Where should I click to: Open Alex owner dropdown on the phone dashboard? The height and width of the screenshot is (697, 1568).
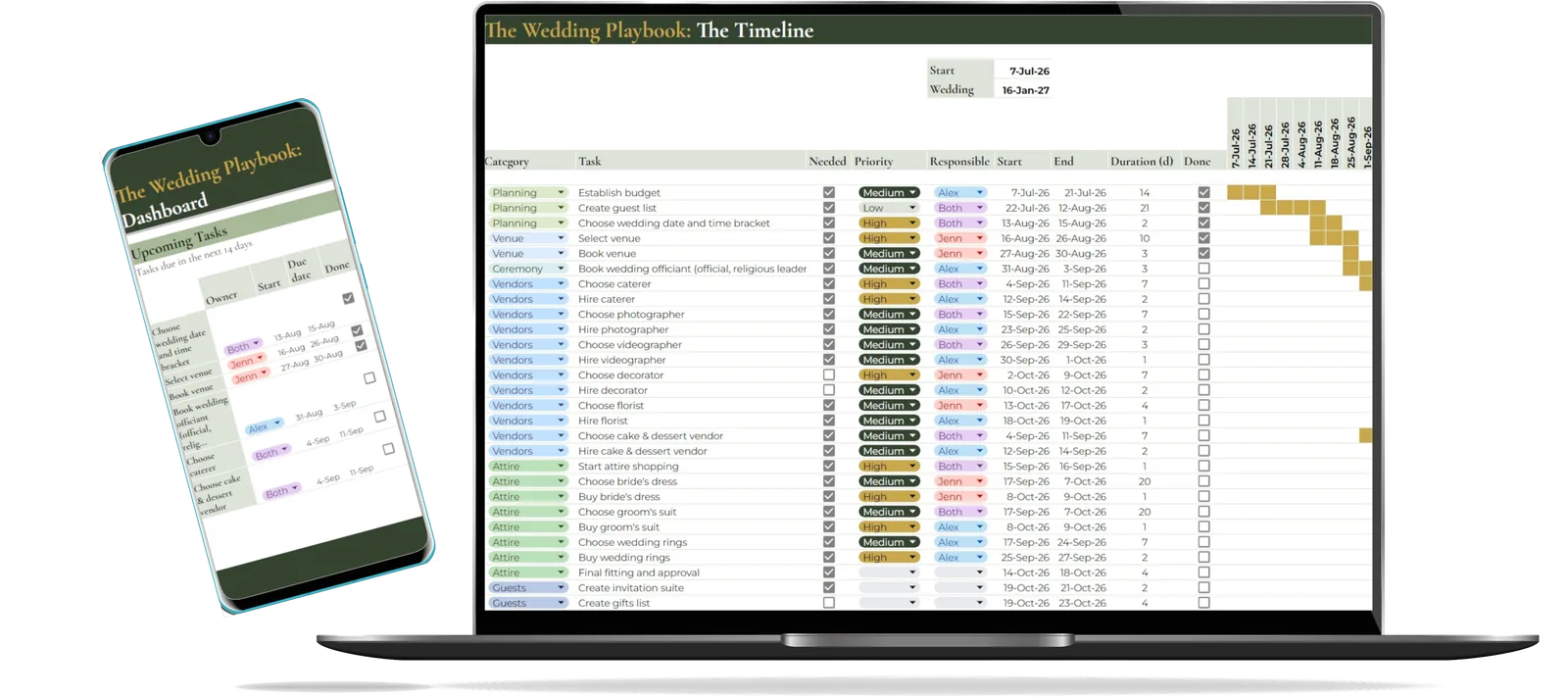pyautogui.click(x=264, y=426)
